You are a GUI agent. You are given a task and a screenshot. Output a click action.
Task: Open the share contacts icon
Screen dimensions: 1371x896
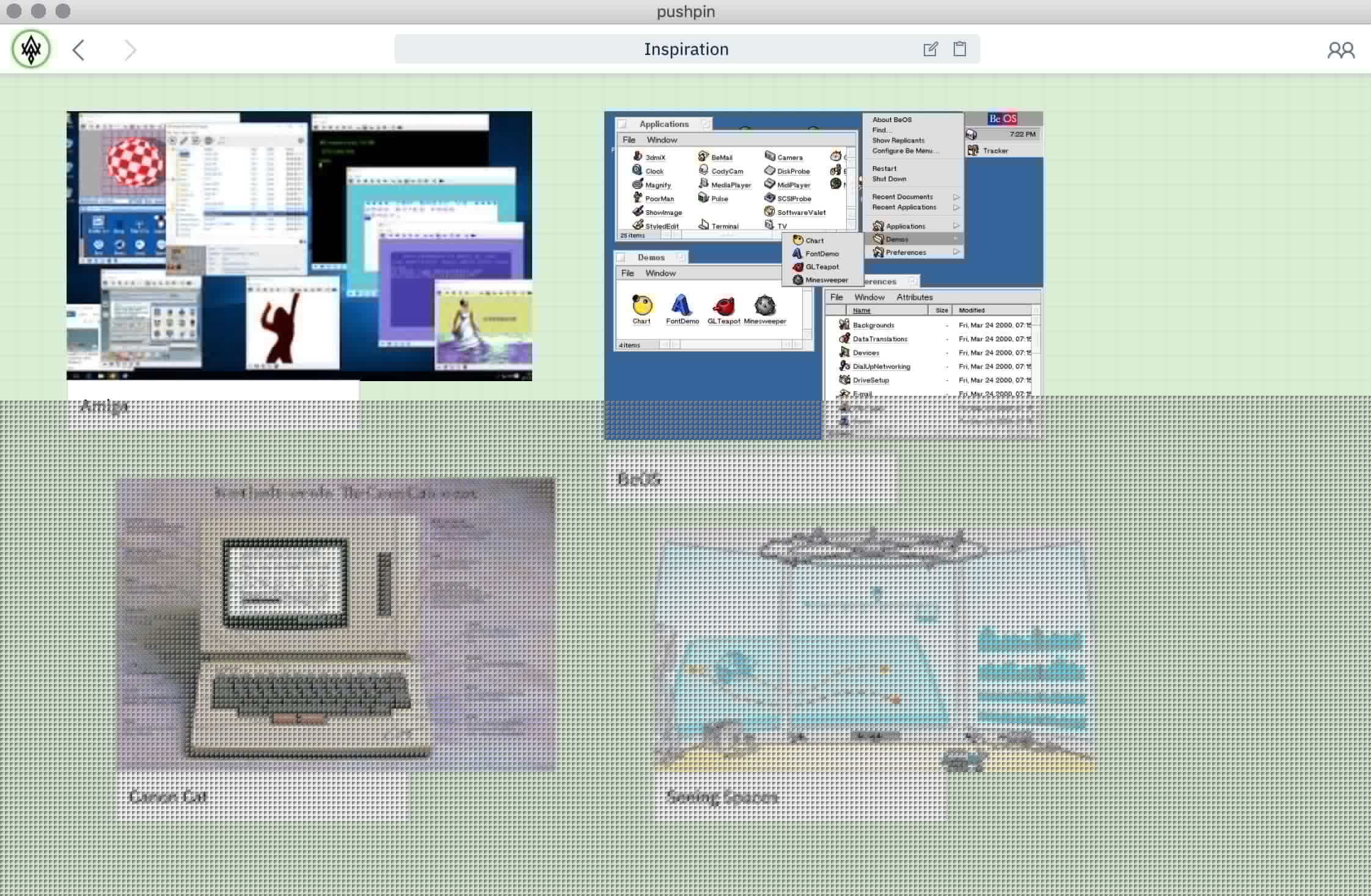click(1340, 49)
